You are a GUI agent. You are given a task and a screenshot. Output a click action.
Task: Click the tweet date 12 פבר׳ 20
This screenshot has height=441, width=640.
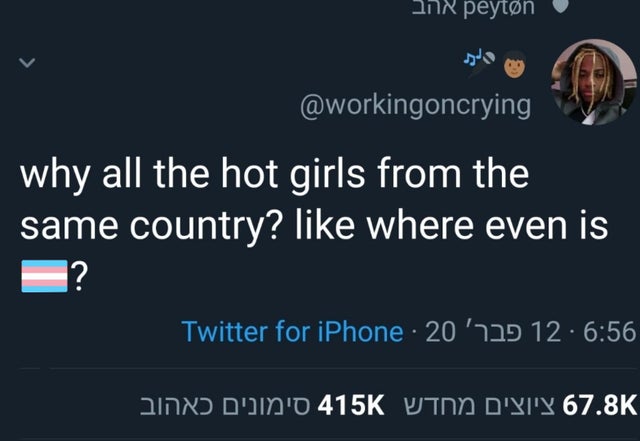point(493,331)
